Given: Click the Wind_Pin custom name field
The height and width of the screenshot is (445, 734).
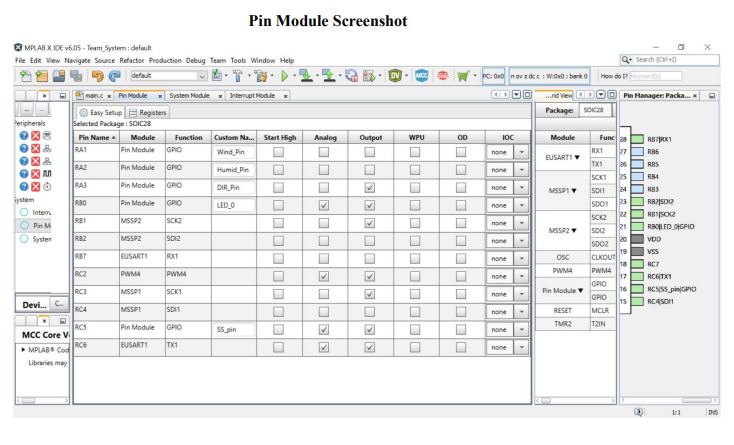Looking at the screenshot, I should [x=232, y=151].
